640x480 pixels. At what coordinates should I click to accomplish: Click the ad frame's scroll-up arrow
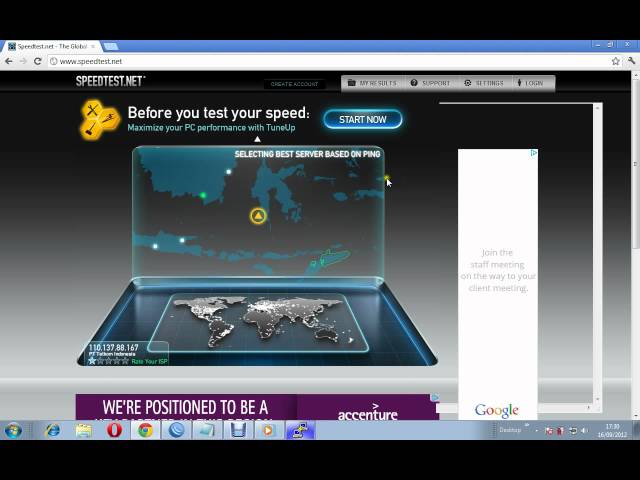(x=598, y=107)
